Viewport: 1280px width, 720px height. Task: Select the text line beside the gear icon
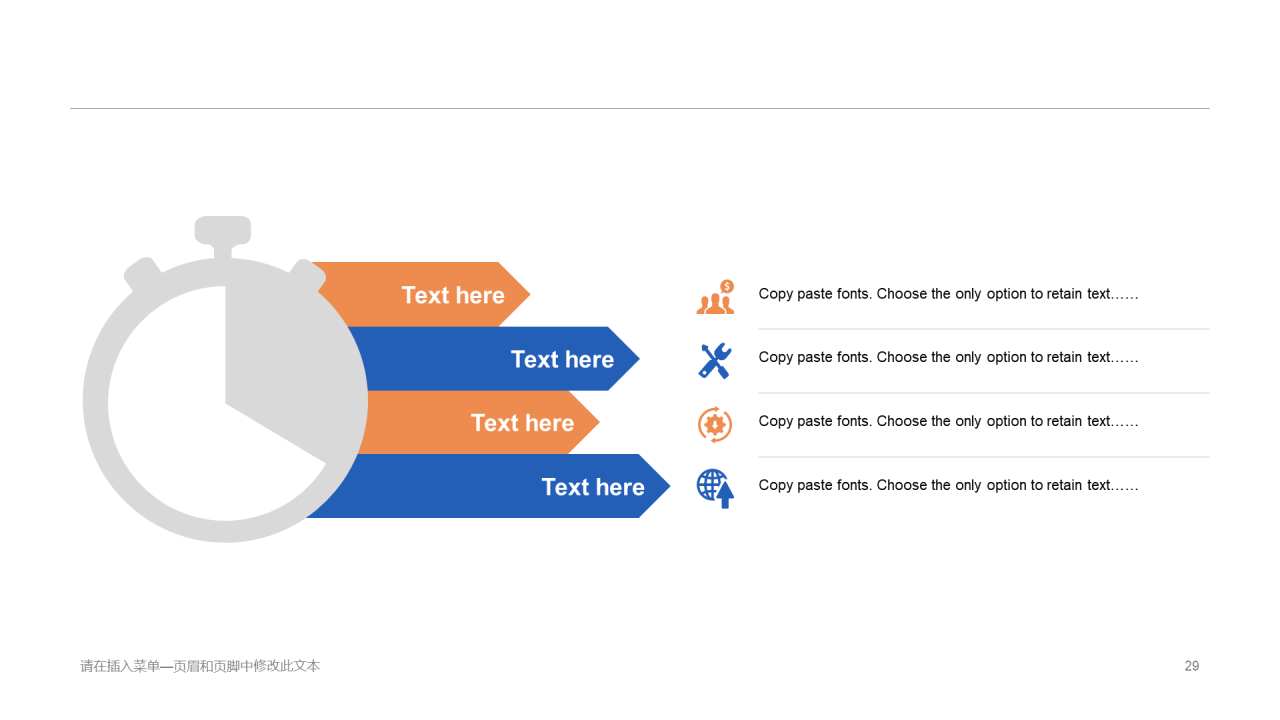pos(948,421)
